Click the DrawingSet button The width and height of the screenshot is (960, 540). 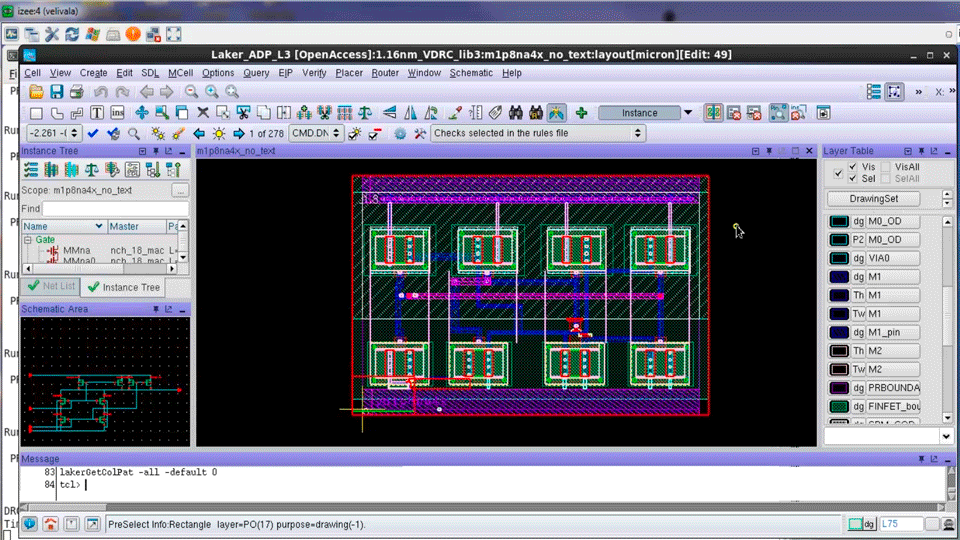point(873,198)
